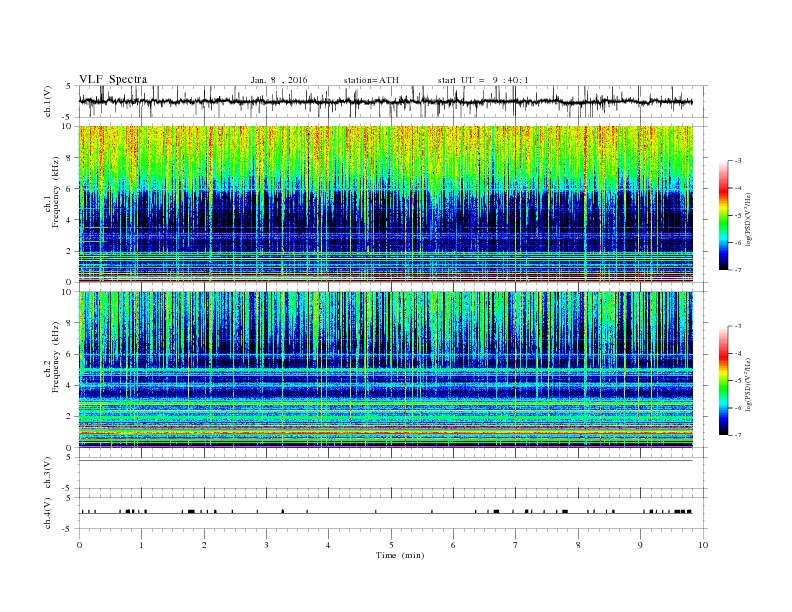The image size is (792, 612).
Task: Click the '5' tick label on time axis
Action: click(391, 545)
